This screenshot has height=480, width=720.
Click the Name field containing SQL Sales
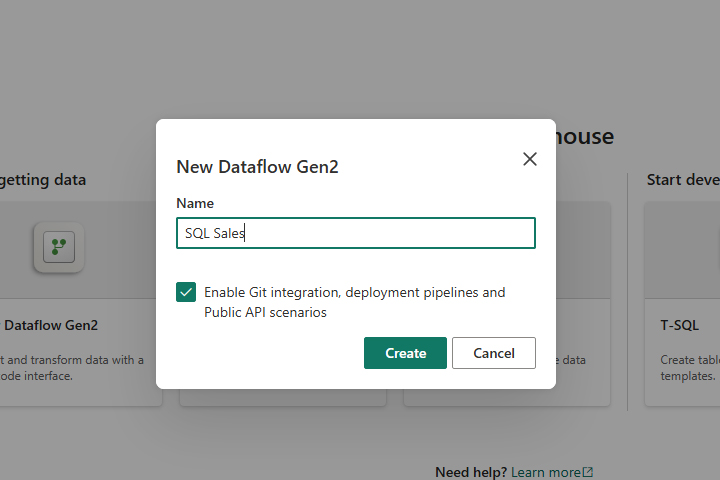[355, 233]
